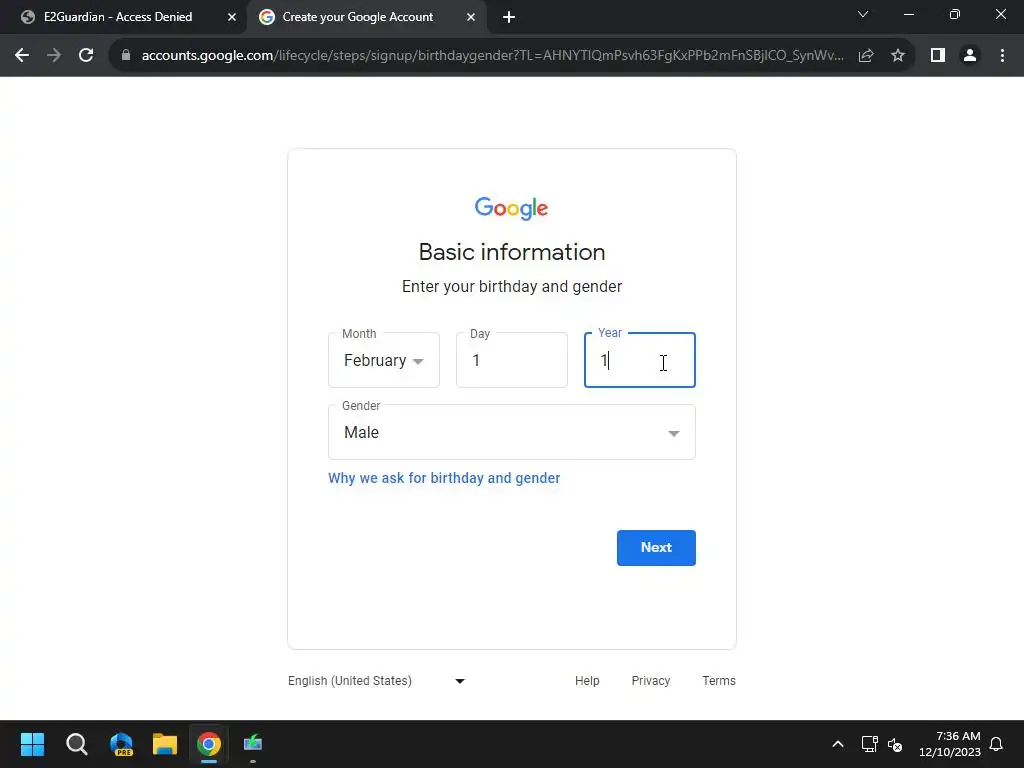The width and height of the screenshot is (1024, 768).
Task: Launch Microsoft Edge PRE from taskbar
Action: click(x=121, y=744)
